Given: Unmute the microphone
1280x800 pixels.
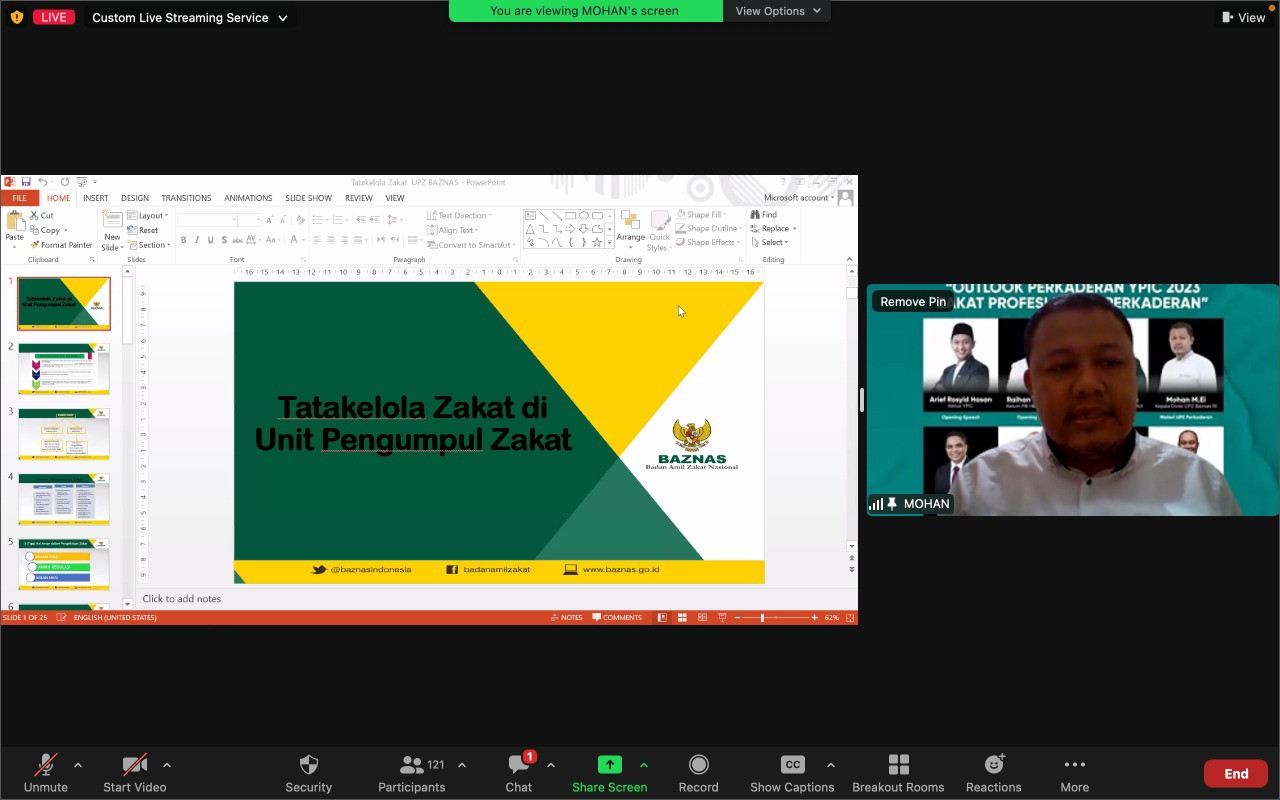Looking at the screenshot, I should (x=46, y=765).
